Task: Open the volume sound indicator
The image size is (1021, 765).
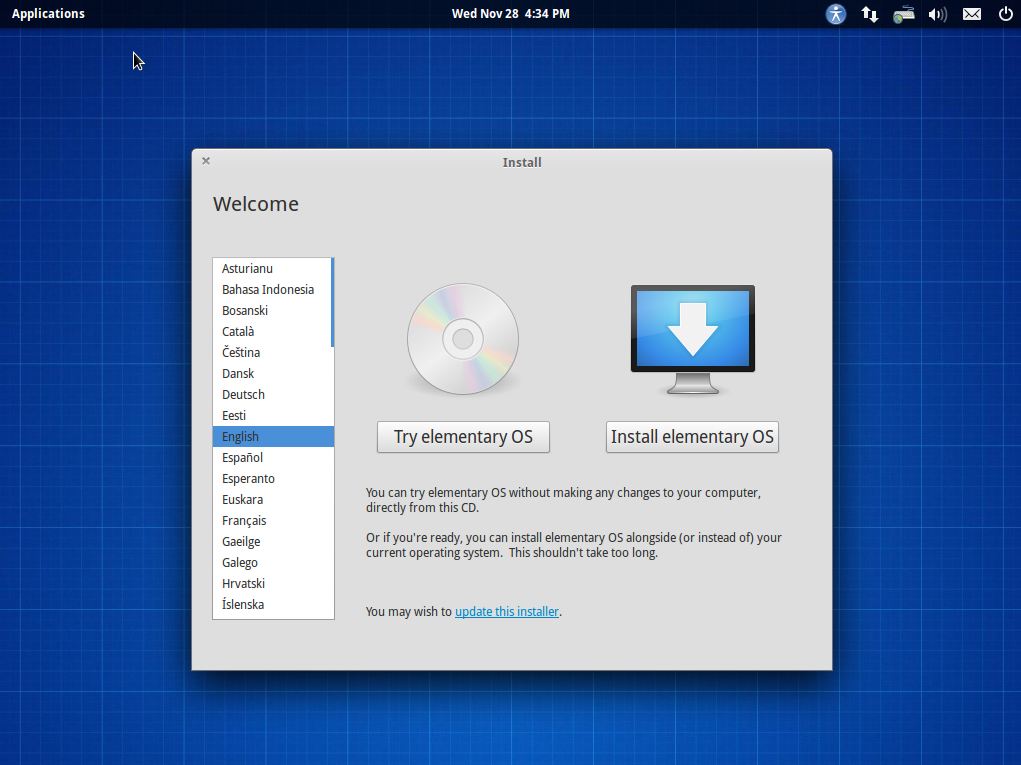Action: tap(937, 14)
